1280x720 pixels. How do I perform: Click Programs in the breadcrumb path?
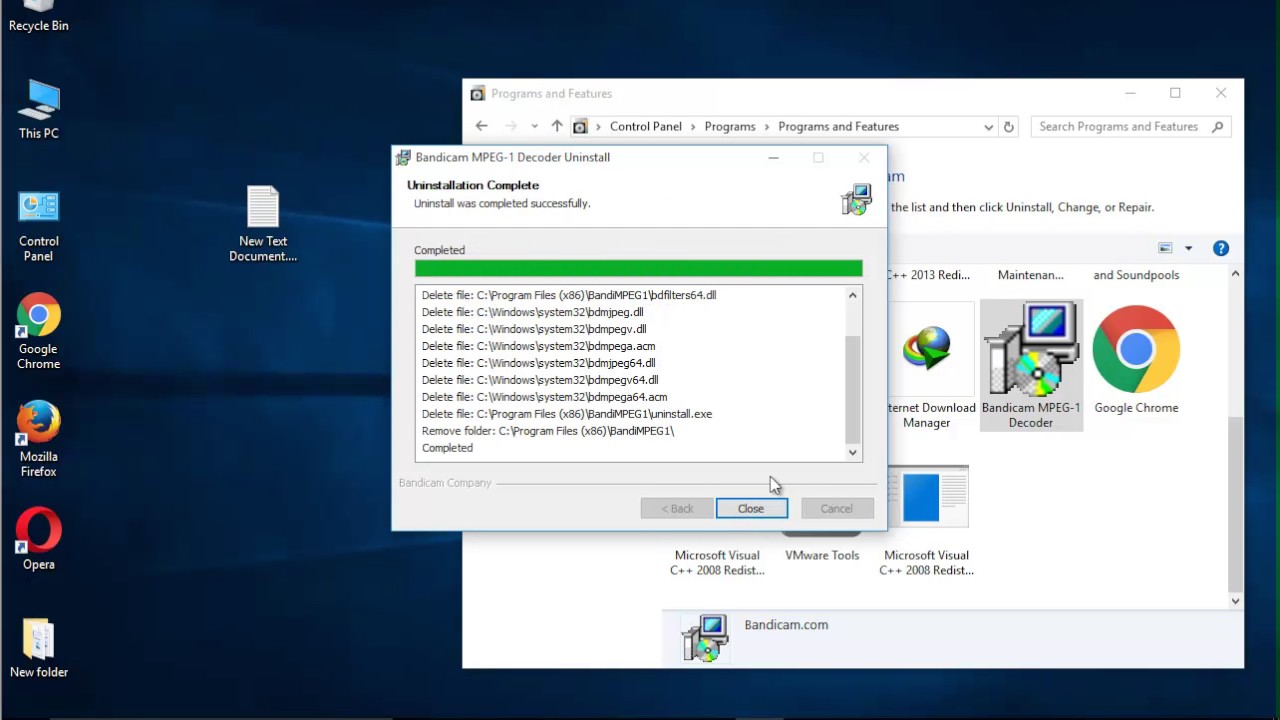[730, 127]
